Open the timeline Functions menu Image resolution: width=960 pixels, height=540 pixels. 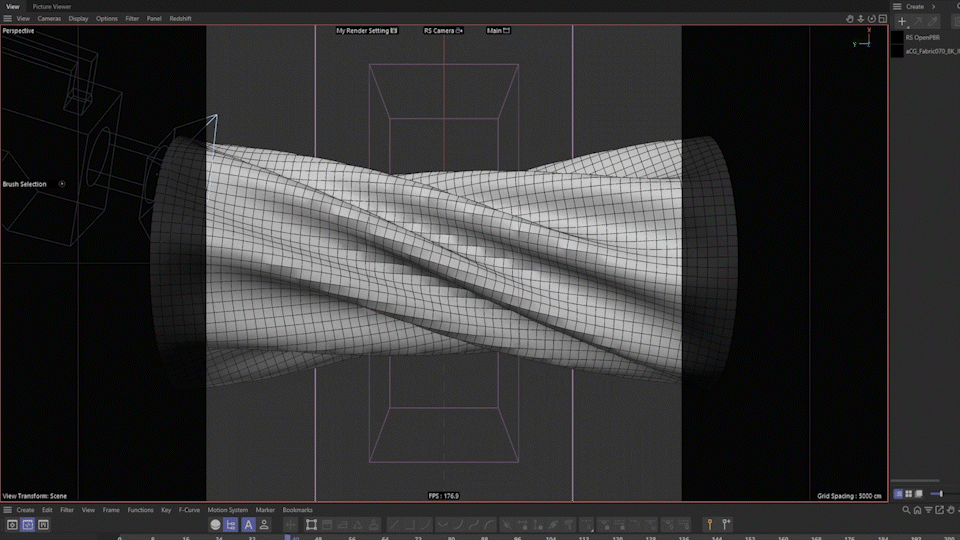[x=140, y=510]
